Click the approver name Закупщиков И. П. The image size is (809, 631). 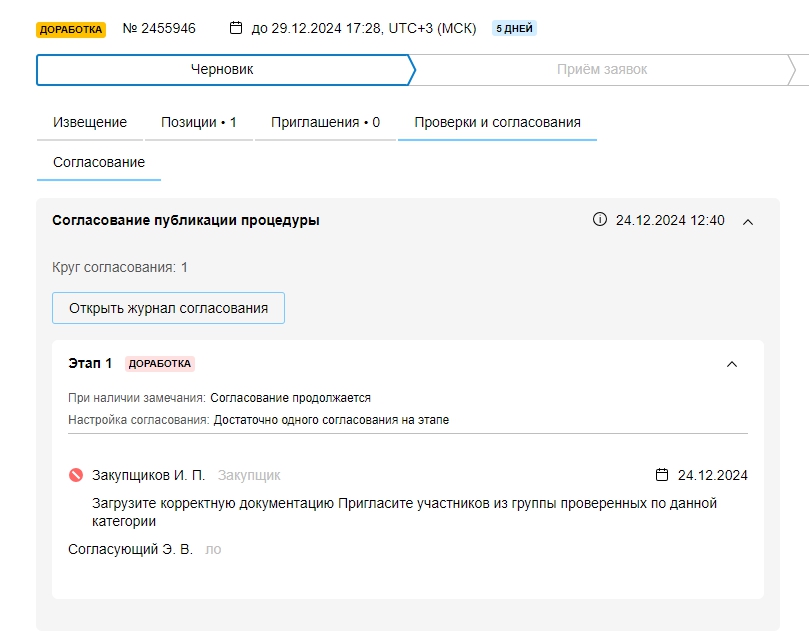(x=148, y=475)
